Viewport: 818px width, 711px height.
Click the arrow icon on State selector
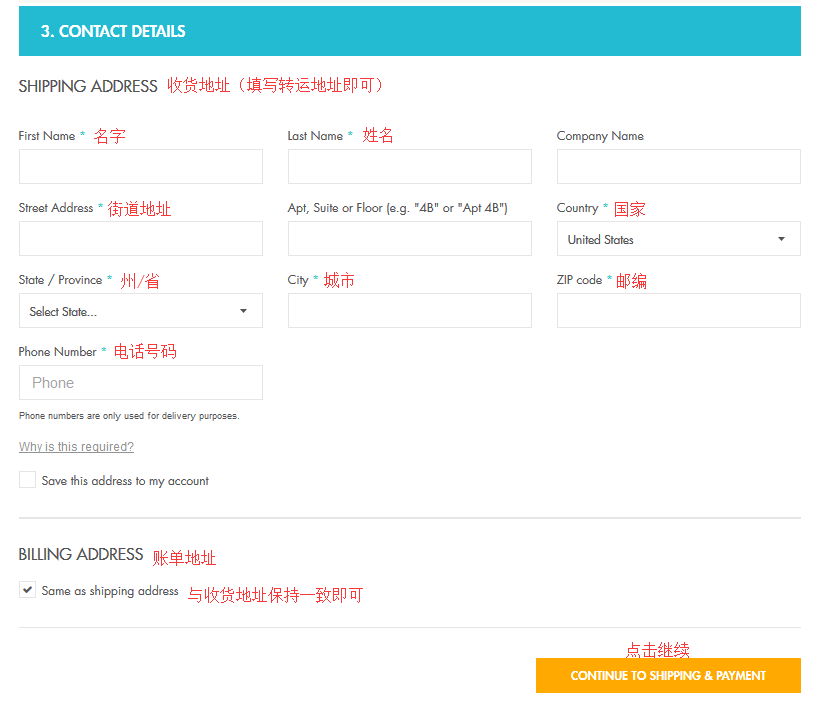click(x=243, y=311)
